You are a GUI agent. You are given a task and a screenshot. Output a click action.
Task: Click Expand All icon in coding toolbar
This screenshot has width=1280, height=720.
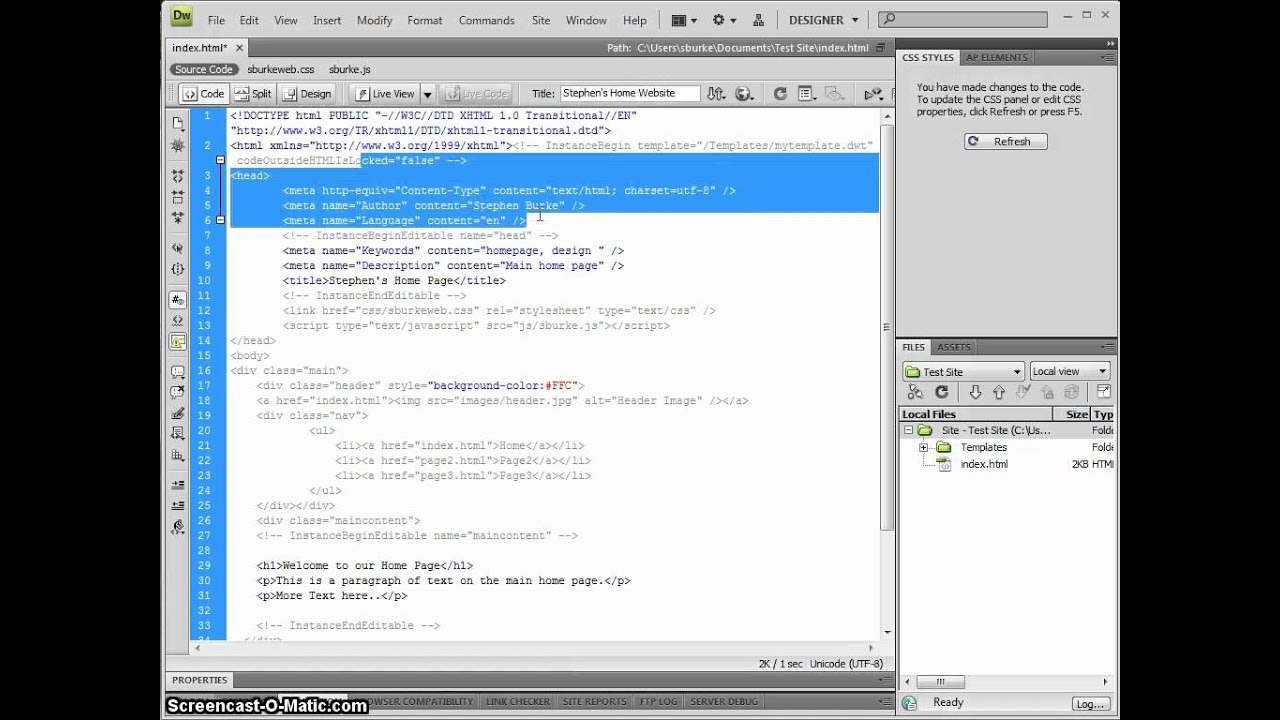pos(178,217)
